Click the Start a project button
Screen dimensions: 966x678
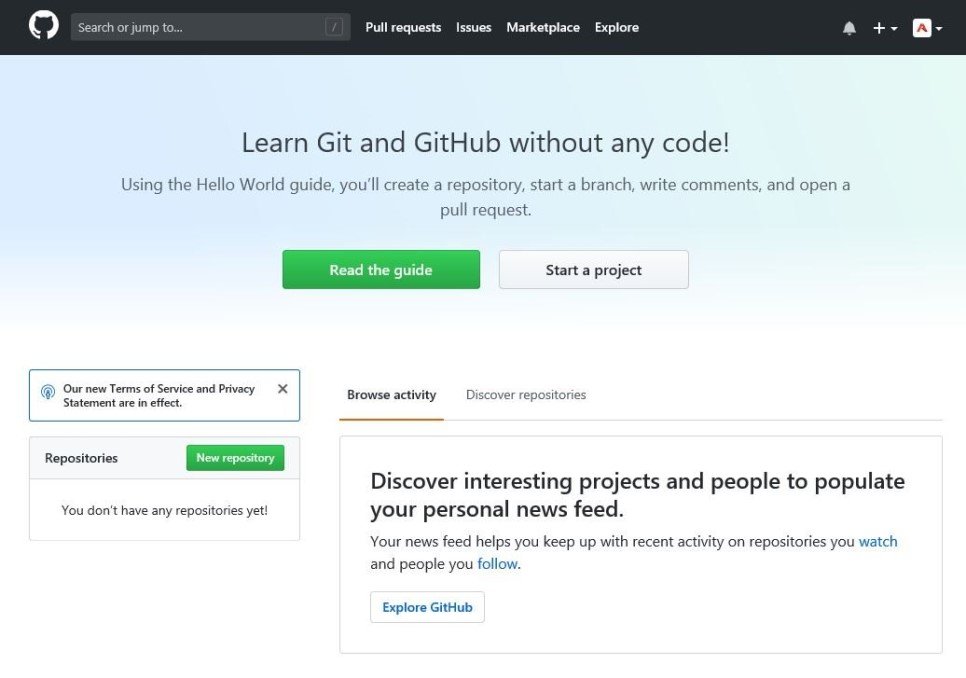593,270
